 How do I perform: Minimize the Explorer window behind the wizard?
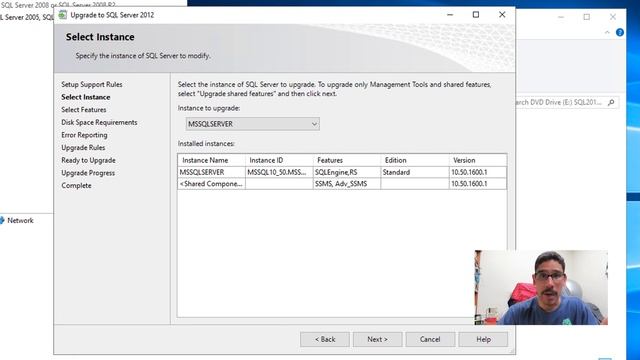560,17
